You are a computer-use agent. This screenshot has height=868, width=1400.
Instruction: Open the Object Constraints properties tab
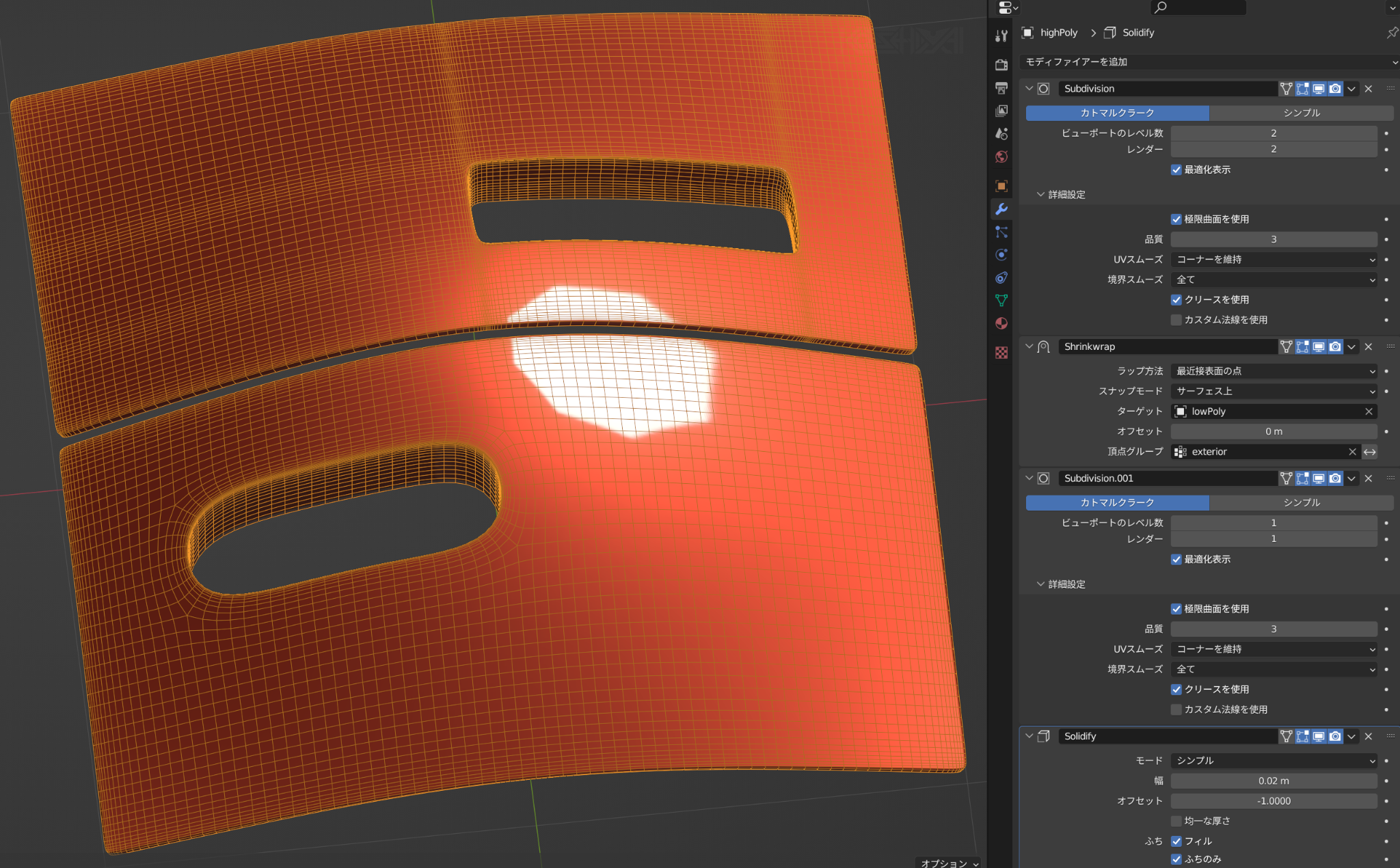[1001, 277]
